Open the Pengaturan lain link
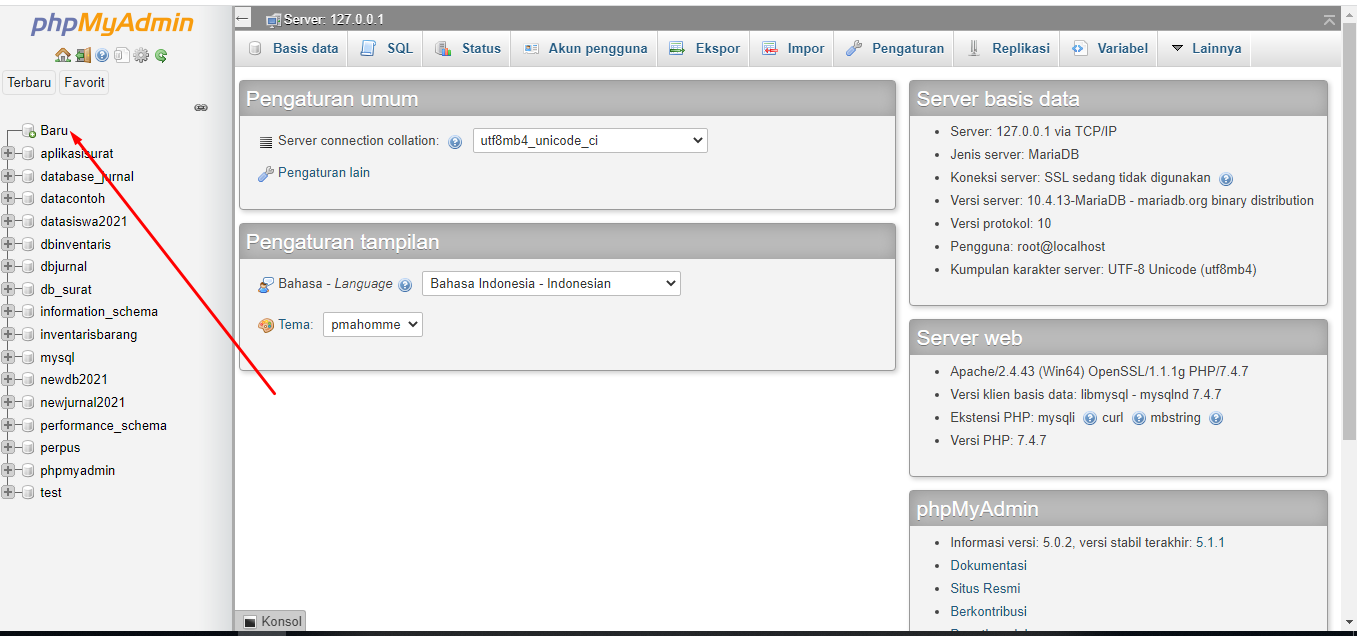Viewport: 1357px width, 636px height. tap(324, 173)
